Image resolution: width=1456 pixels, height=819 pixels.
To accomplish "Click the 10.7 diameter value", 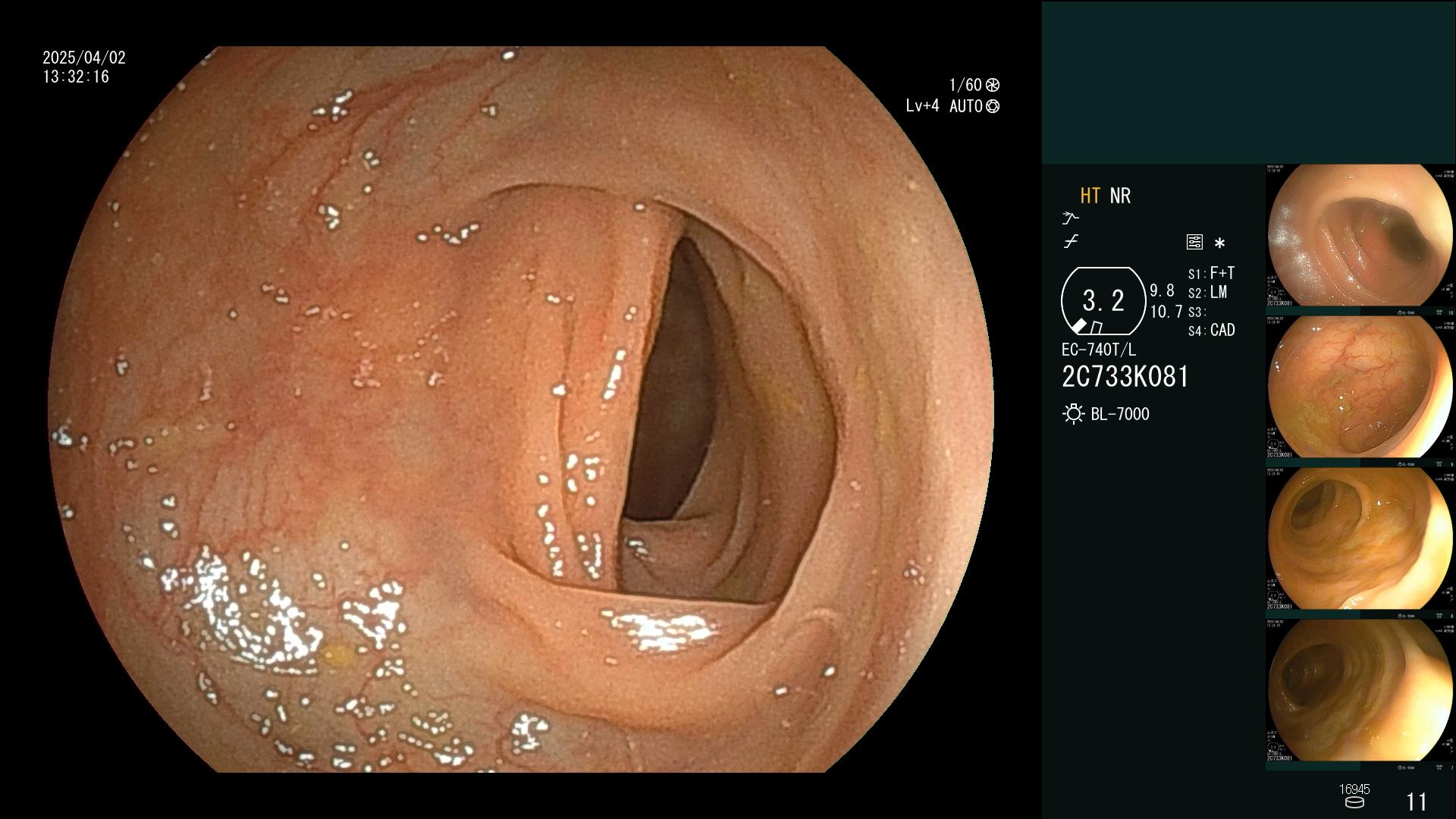I will (x=1166, y=312).
